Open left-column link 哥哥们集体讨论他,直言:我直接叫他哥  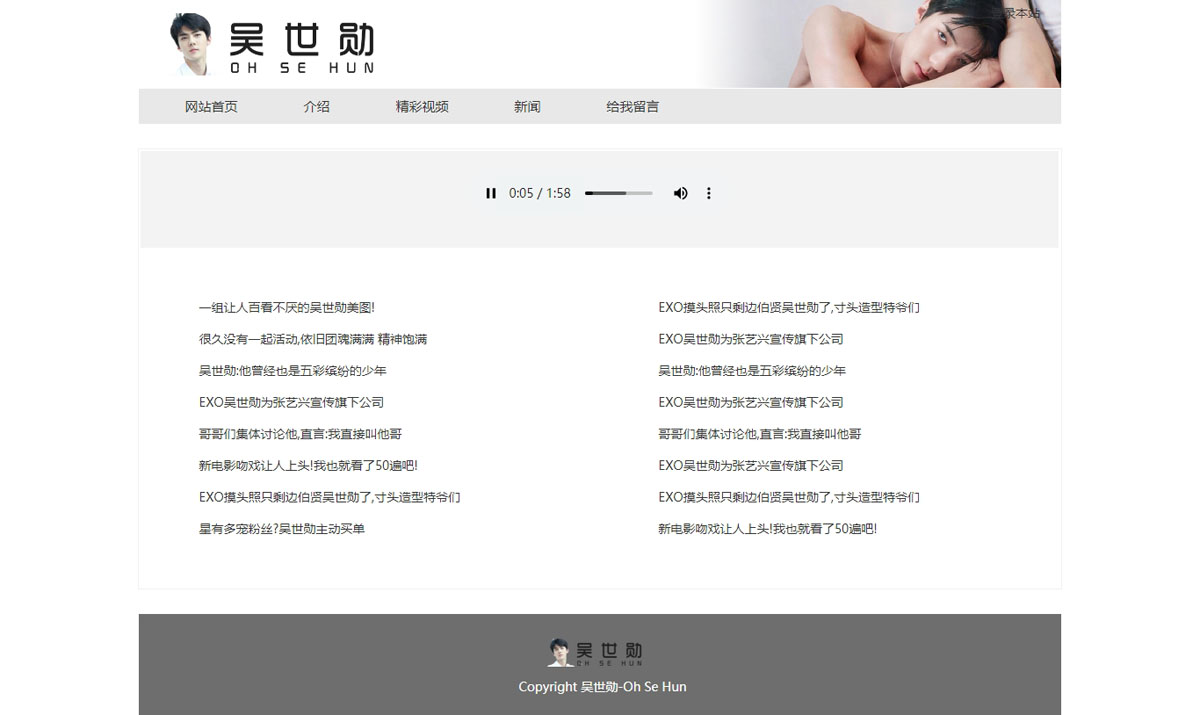pos(300,434)
